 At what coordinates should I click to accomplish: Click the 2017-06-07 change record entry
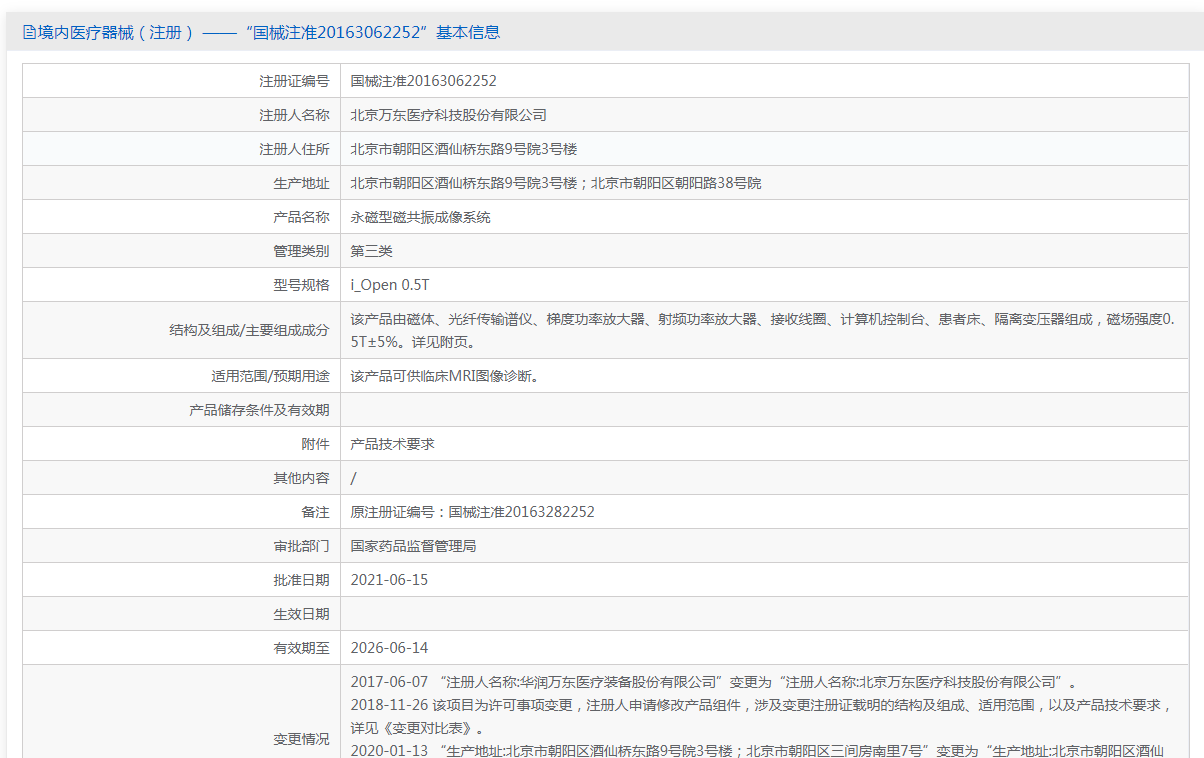pyautogui.click(x=712, y=682)
